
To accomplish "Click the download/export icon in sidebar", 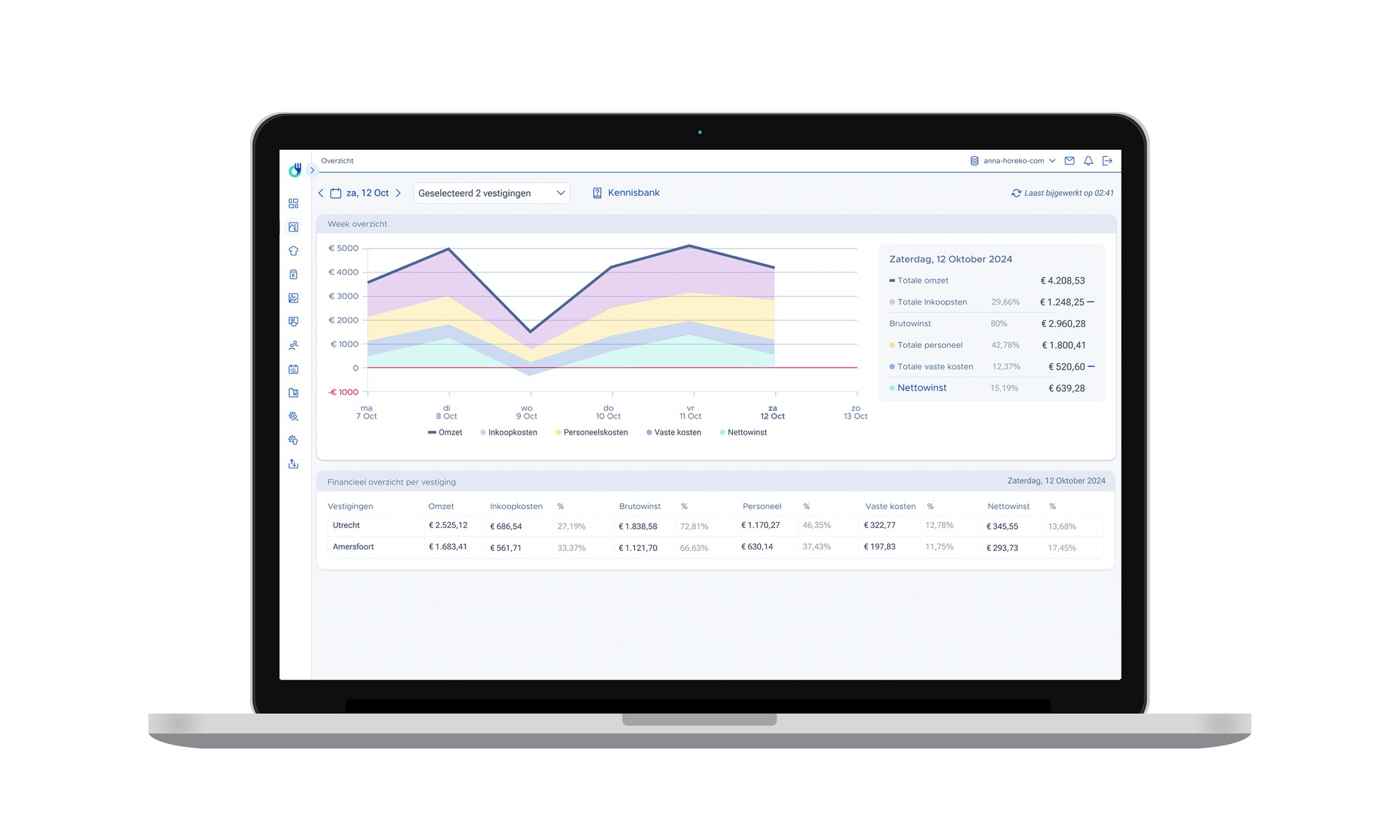I will pos(293,463).
